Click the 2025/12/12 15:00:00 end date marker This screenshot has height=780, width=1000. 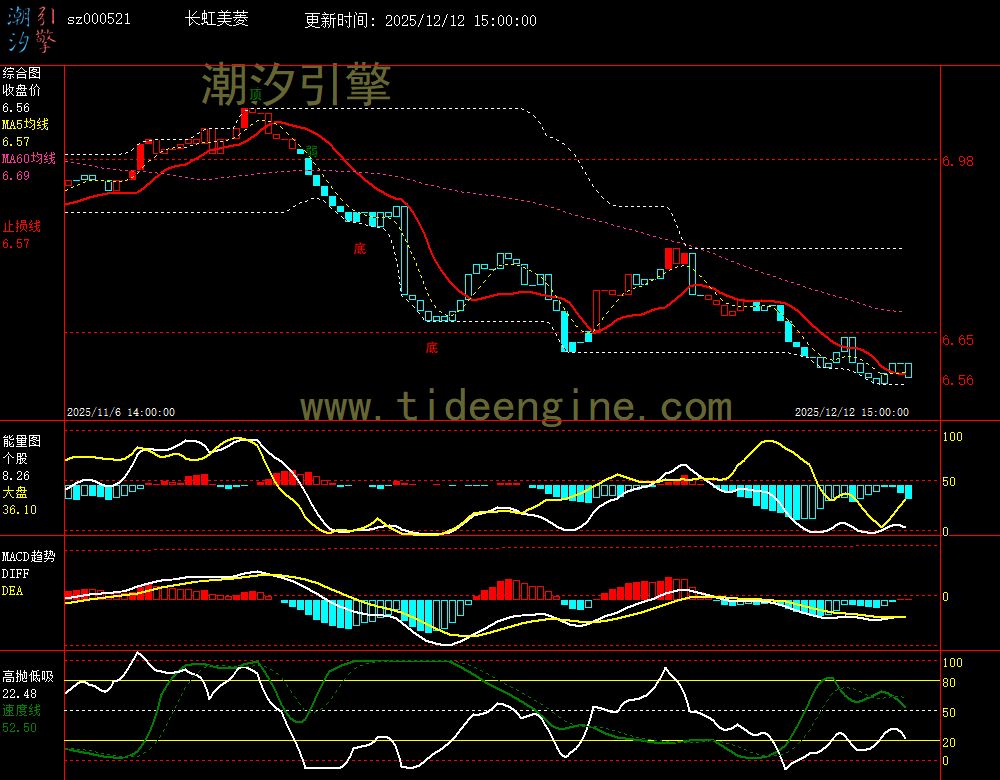tap(851, 411)
